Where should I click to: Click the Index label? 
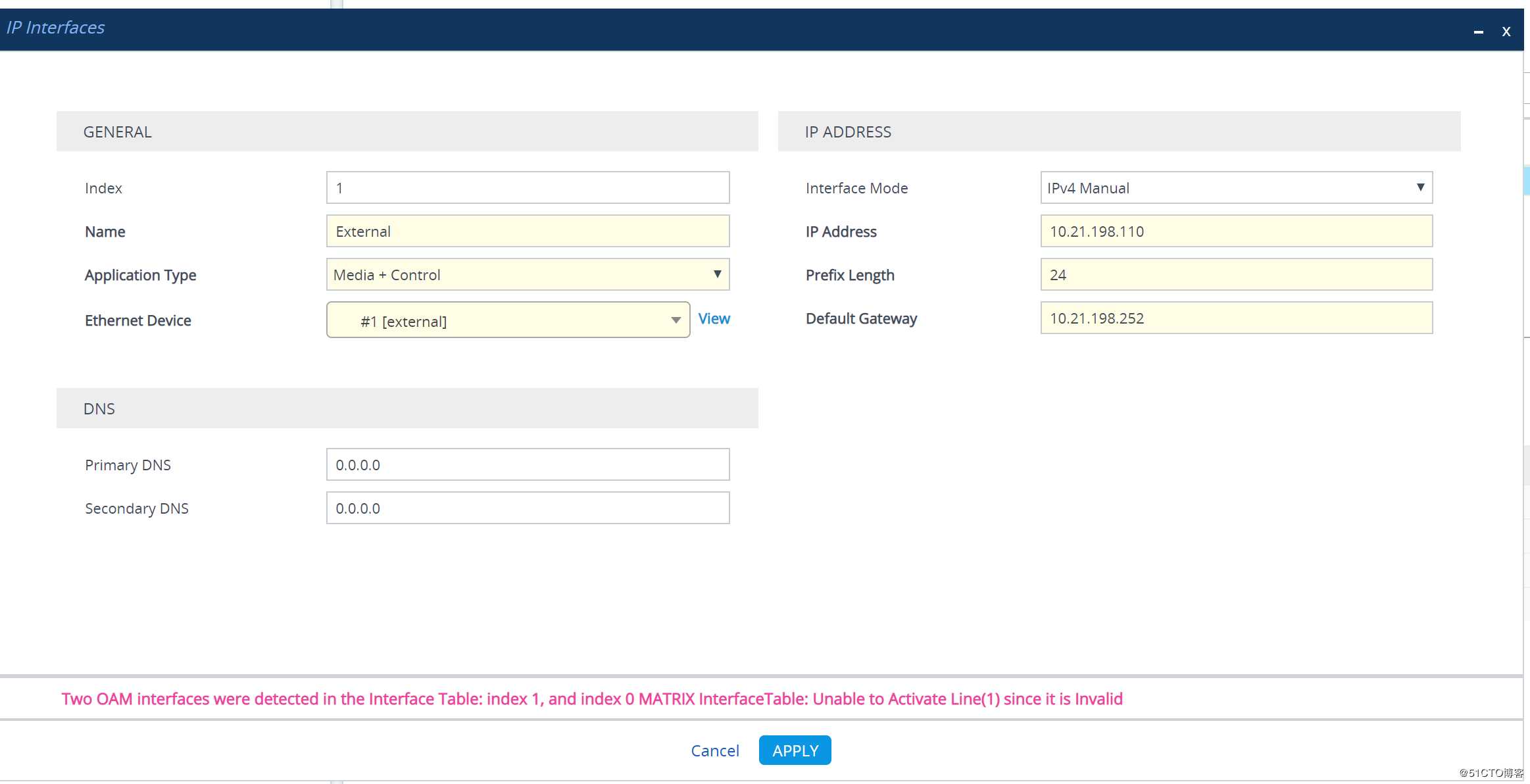pos(103,188)
